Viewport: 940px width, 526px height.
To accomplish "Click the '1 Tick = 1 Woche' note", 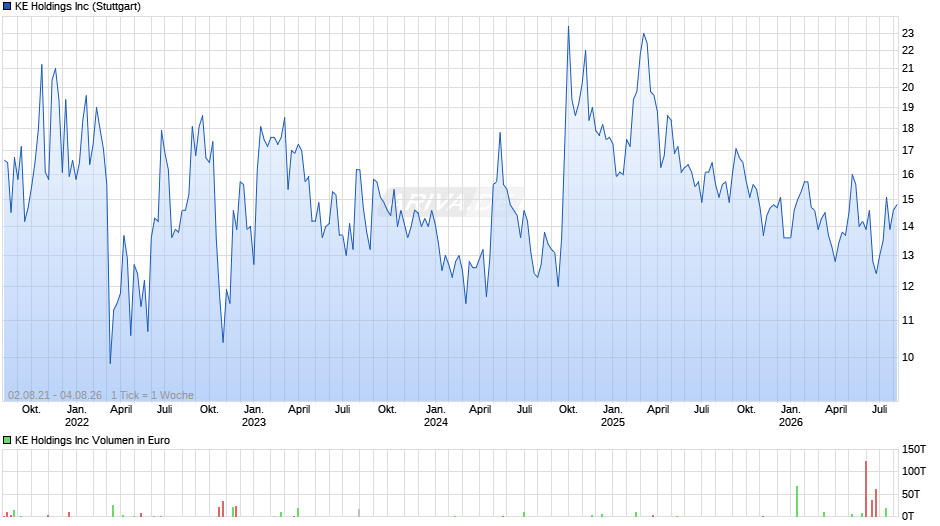I will (152, 395).
